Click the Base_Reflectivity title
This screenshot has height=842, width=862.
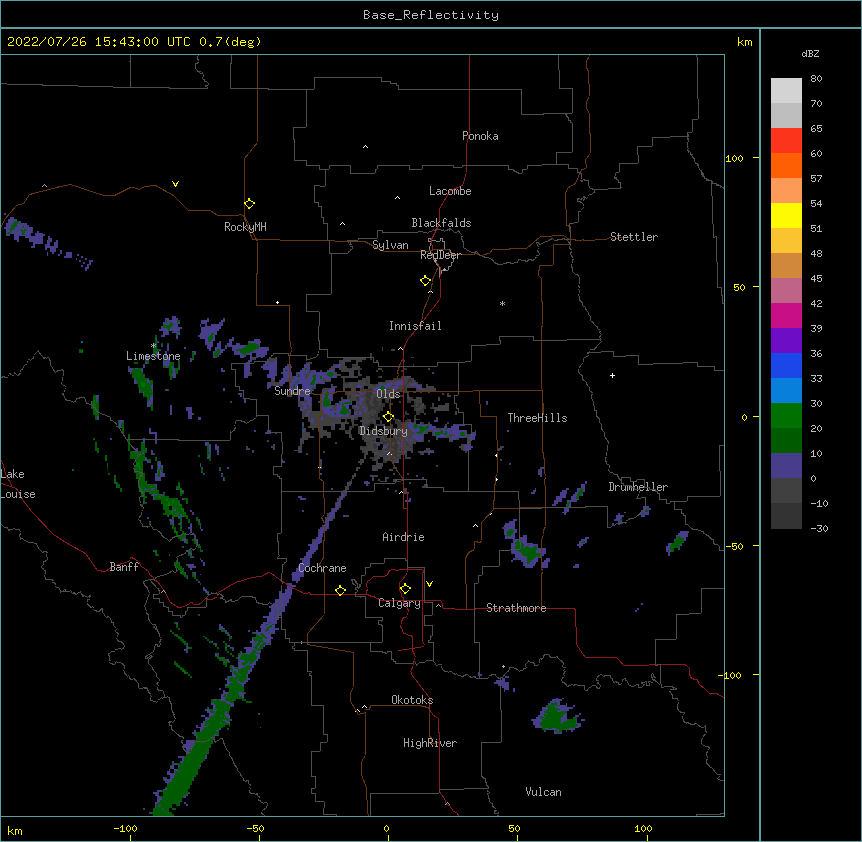tap(431, 15)
